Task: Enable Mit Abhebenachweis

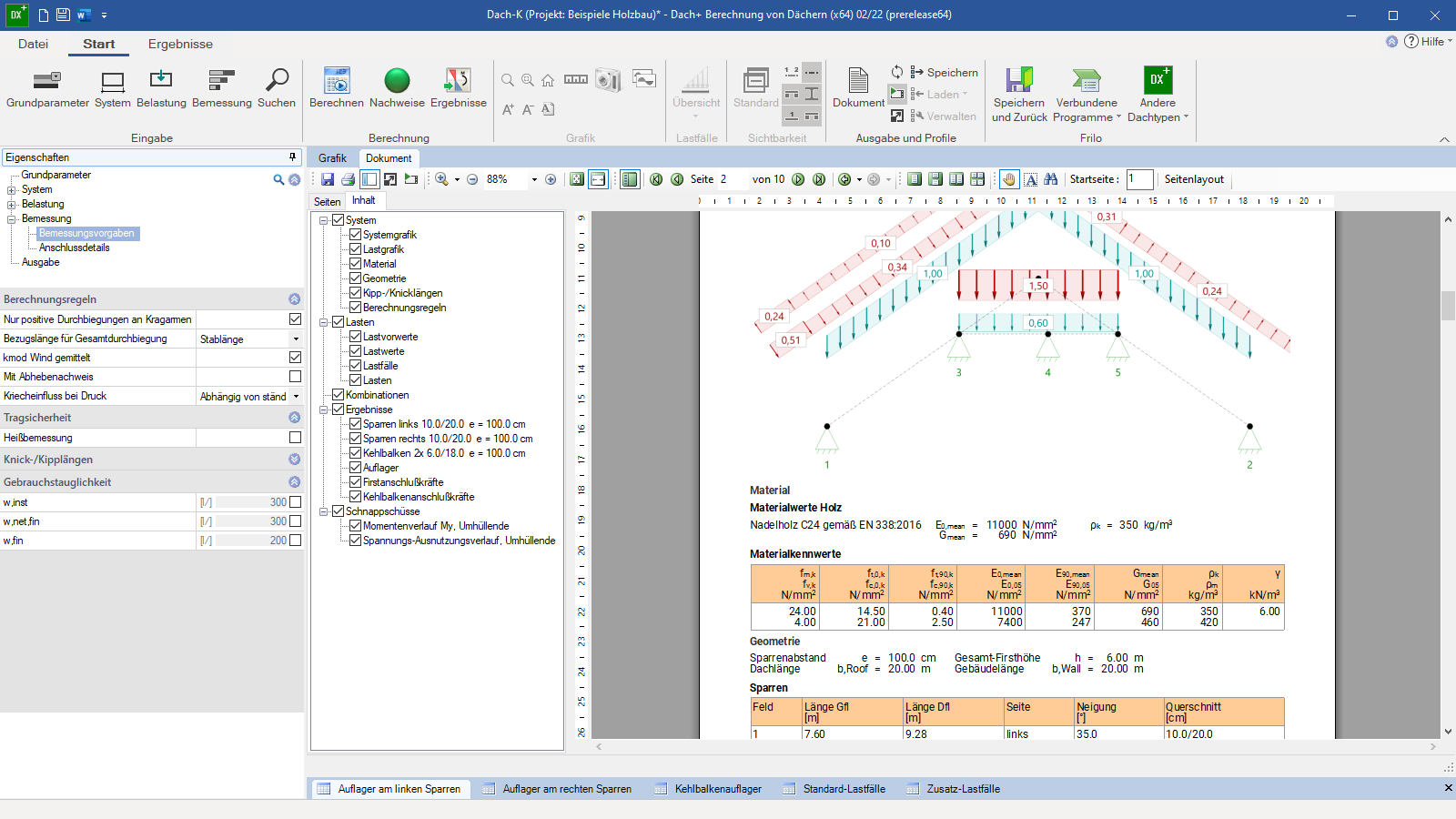Action: (295, 377)
